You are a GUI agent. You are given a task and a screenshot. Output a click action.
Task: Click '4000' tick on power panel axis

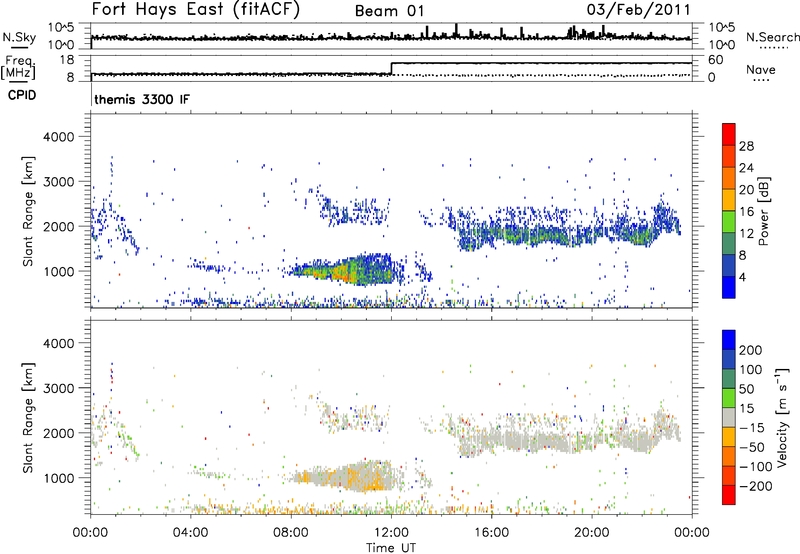[x=58, y=137]
